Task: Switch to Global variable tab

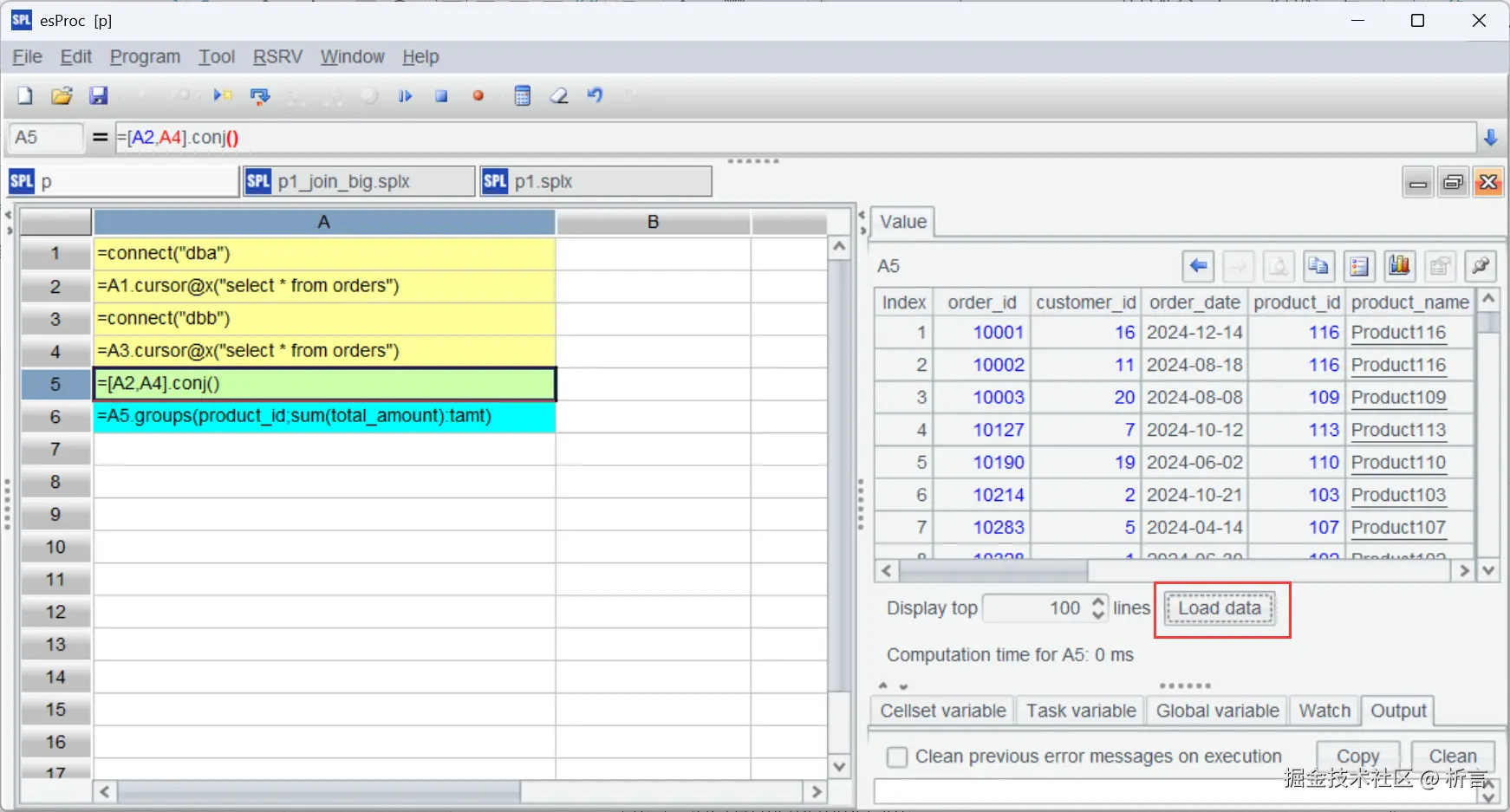Action: pyautogui.click(x=1217, y=711)
